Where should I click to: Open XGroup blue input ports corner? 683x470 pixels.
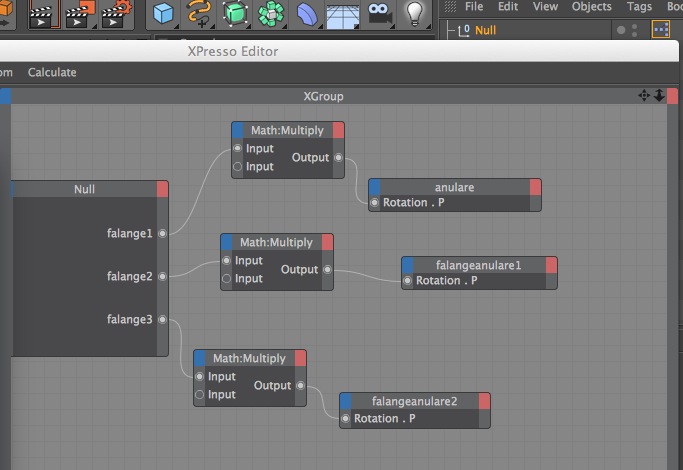(5, 96)
